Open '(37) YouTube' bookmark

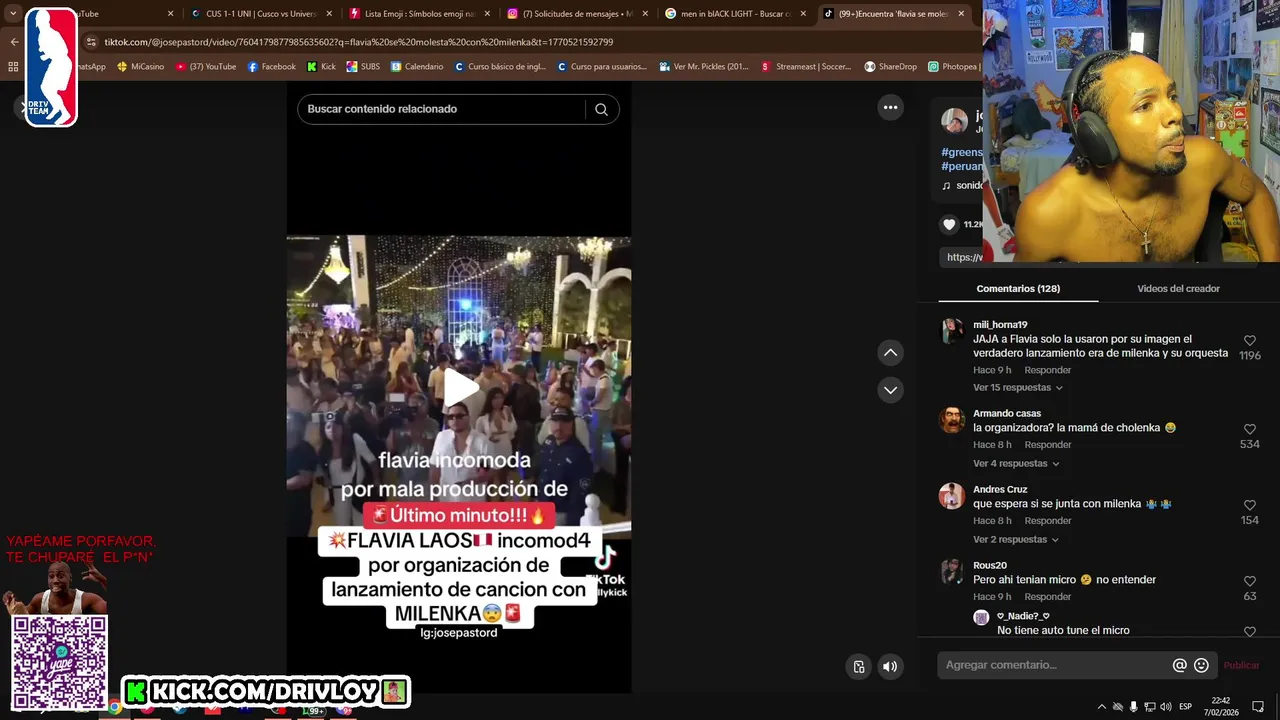tap(206, 67)
